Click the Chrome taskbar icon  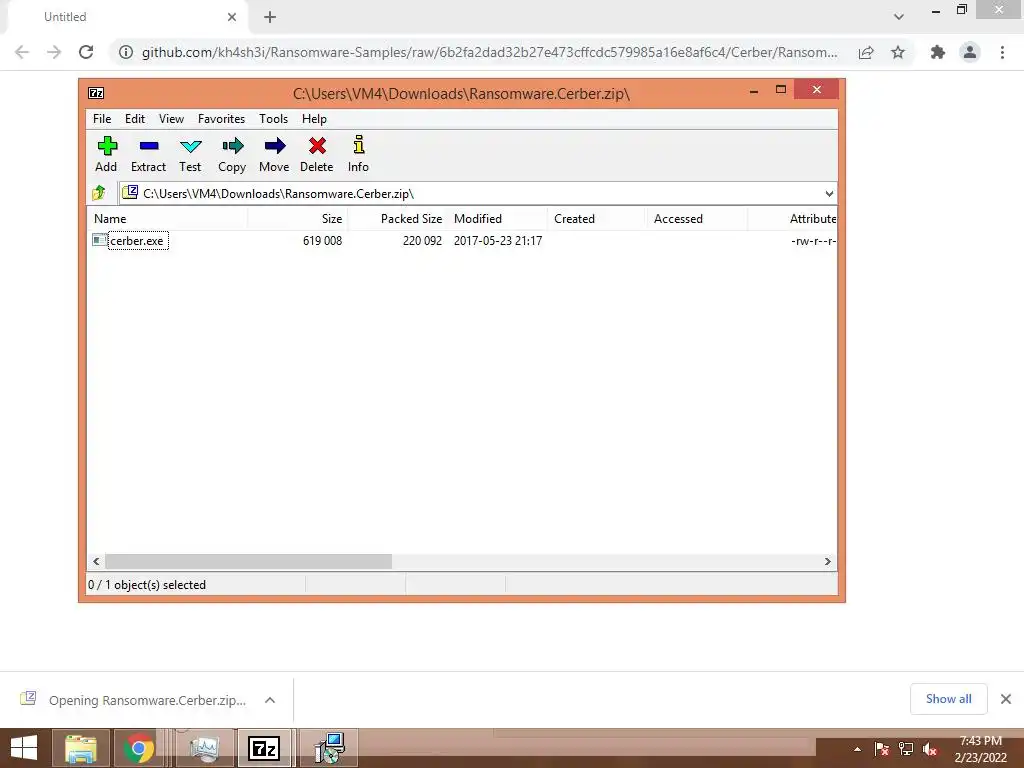pyautogui.click(x=138, y=748)
